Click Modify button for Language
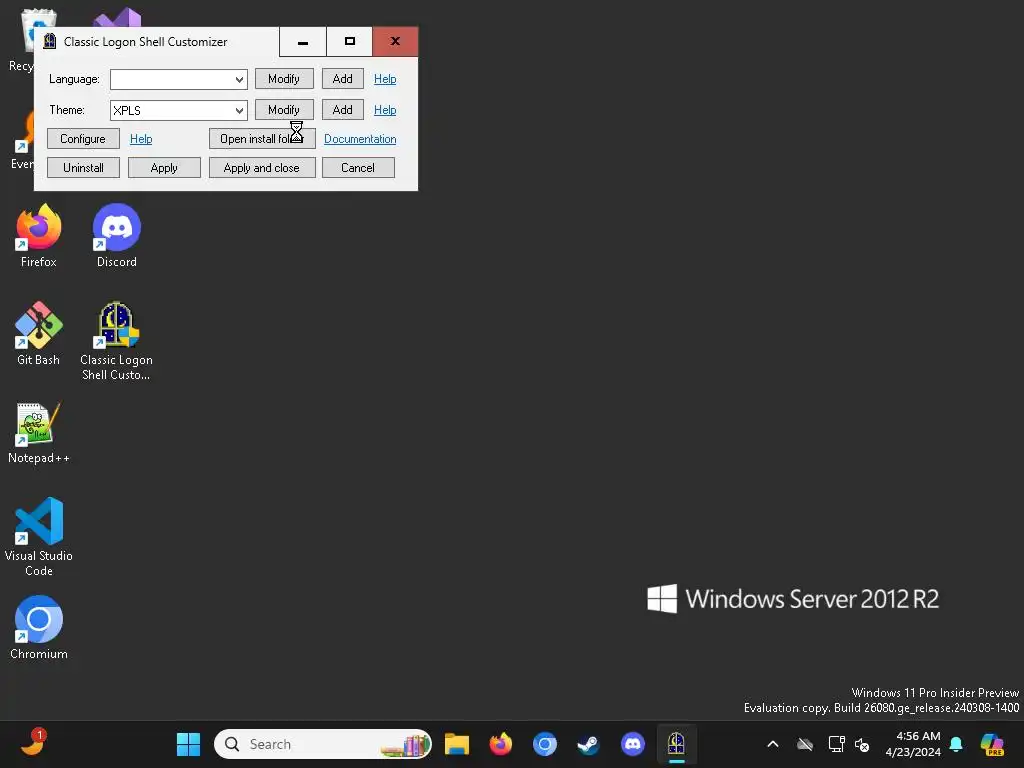Image resolution: width=1024 pixels, height=768 pixels. pos(284,79)
